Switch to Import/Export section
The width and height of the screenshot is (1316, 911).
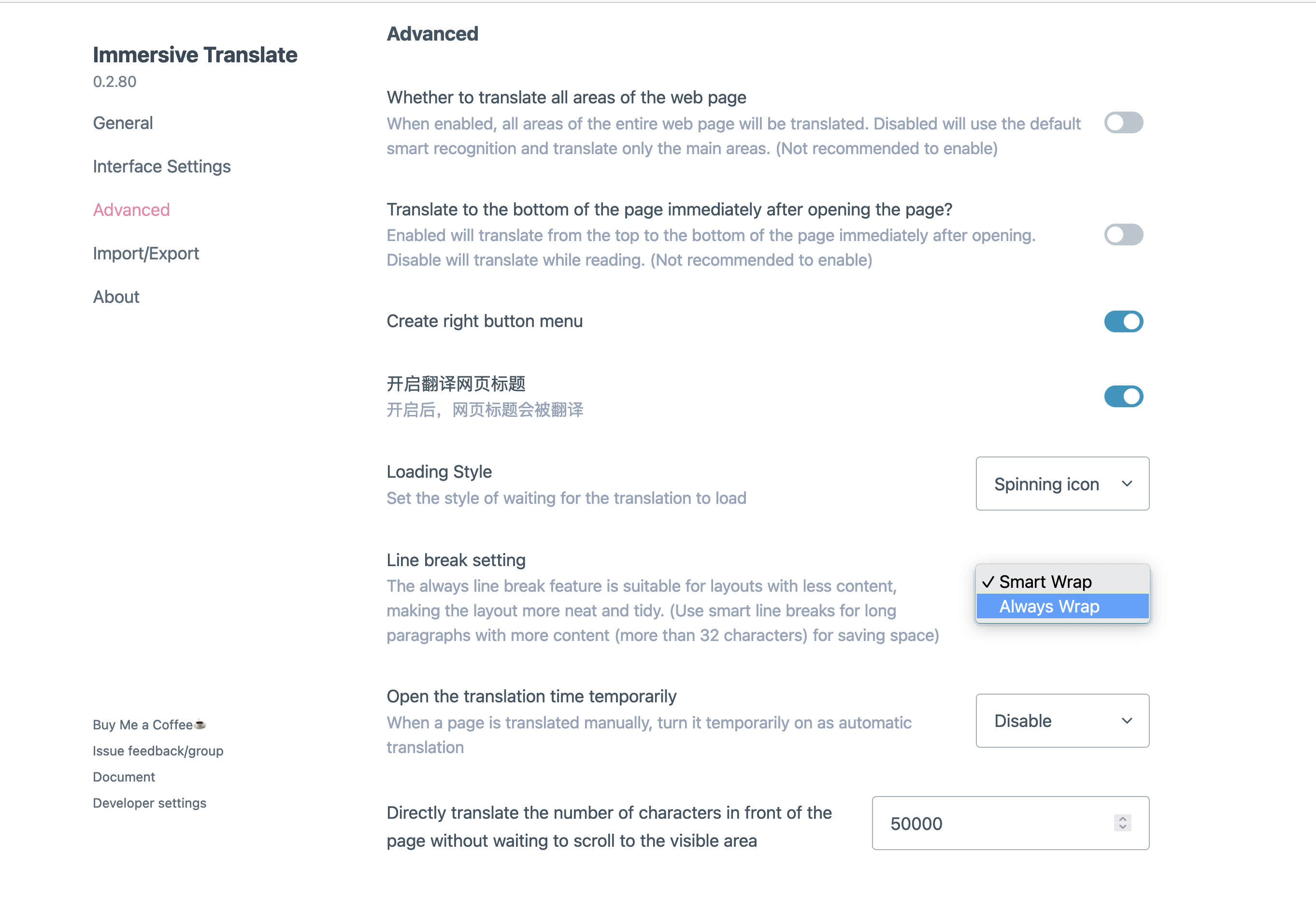point(145,253)
